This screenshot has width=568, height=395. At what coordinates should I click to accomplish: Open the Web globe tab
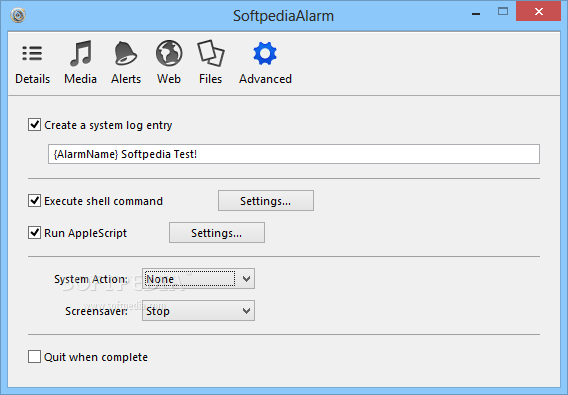[x=169, y=63]
